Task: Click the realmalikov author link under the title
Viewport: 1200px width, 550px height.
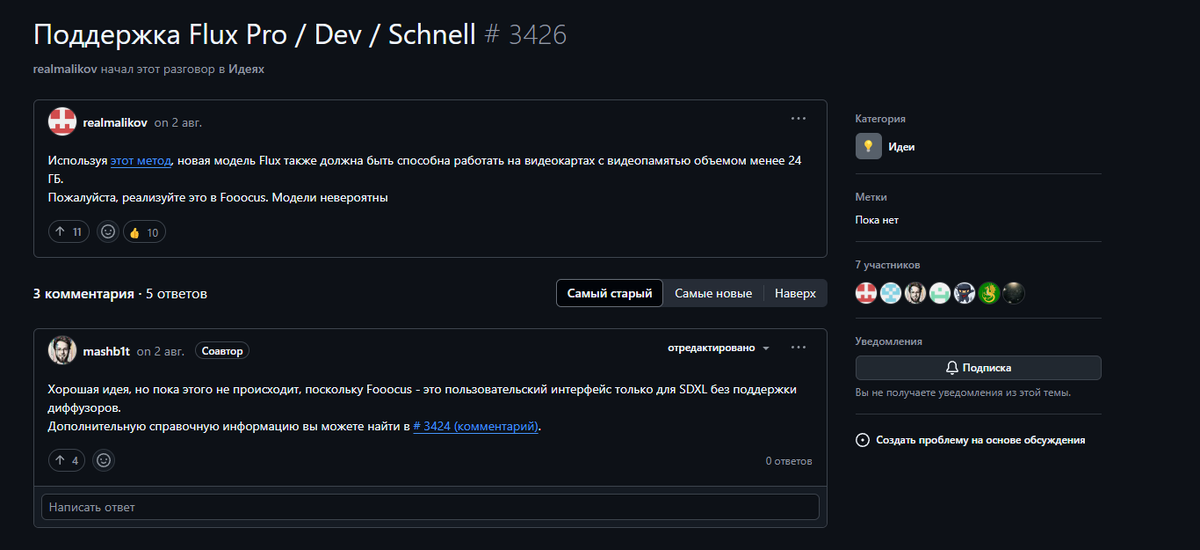Action: 64,69
